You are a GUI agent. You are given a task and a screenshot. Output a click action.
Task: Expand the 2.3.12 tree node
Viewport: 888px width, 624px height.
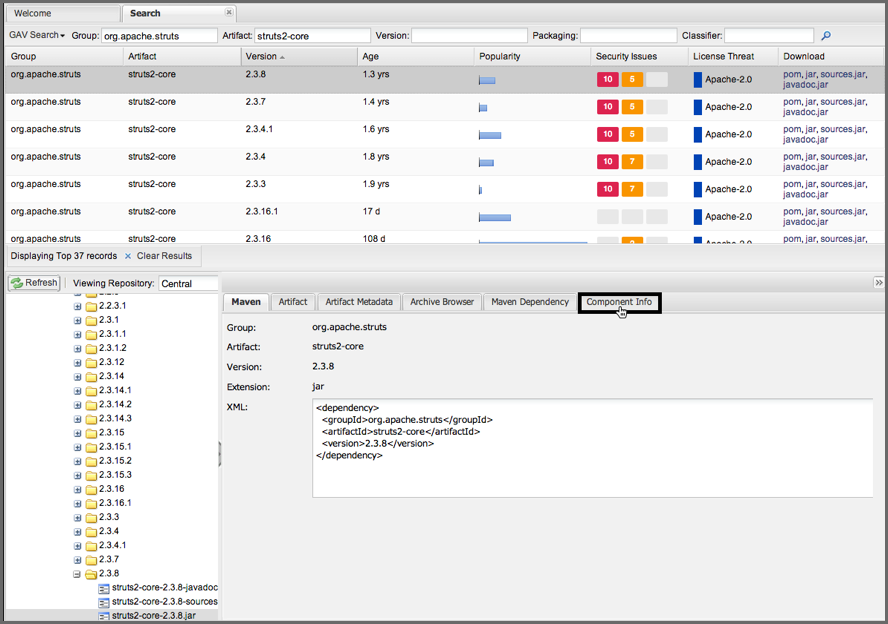(x=78, y=363)
